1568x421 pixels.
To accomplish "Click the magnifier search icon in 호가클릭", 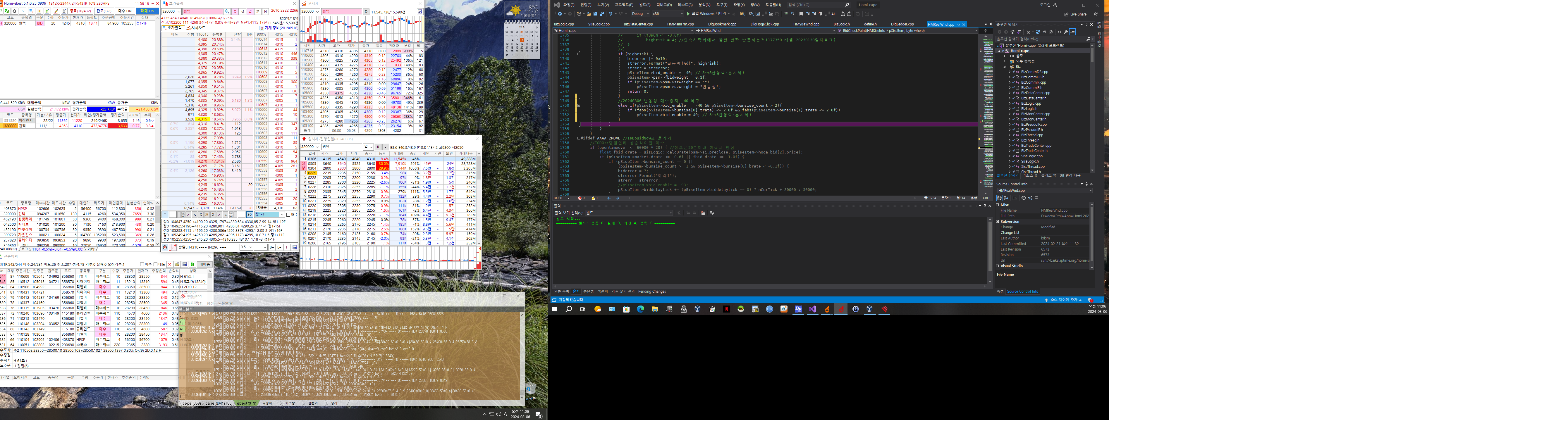I will [227, 12].
